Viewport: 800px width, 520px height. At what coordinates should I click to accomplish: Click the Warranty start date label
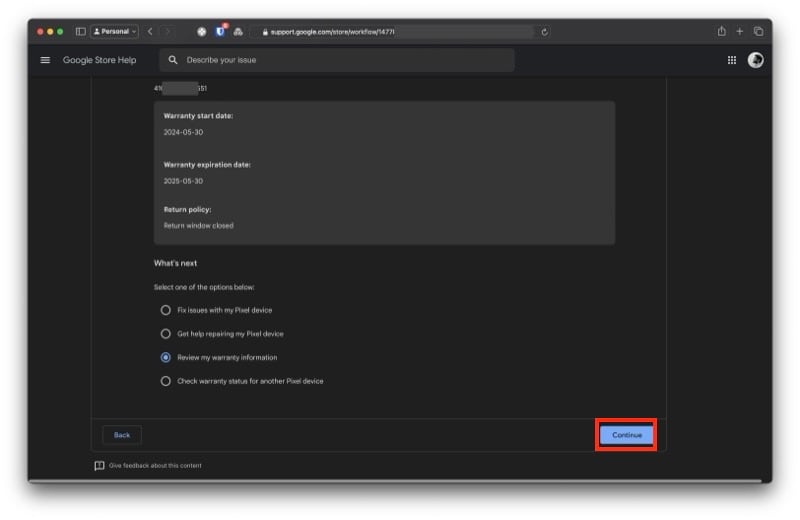click(x=198, y=116)
